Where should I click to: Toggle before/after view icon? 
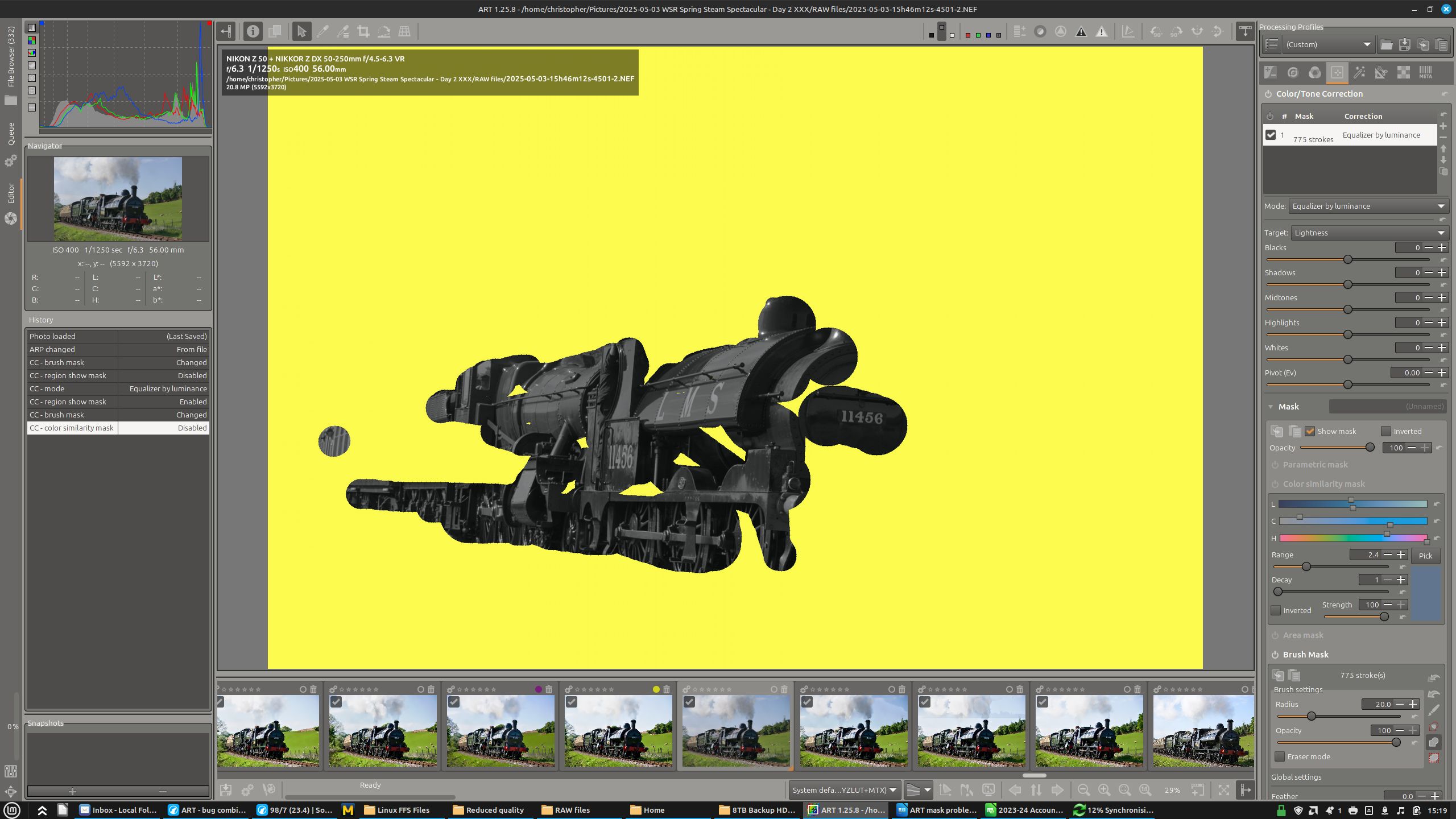pyautogui.click(x=275, y=31)
